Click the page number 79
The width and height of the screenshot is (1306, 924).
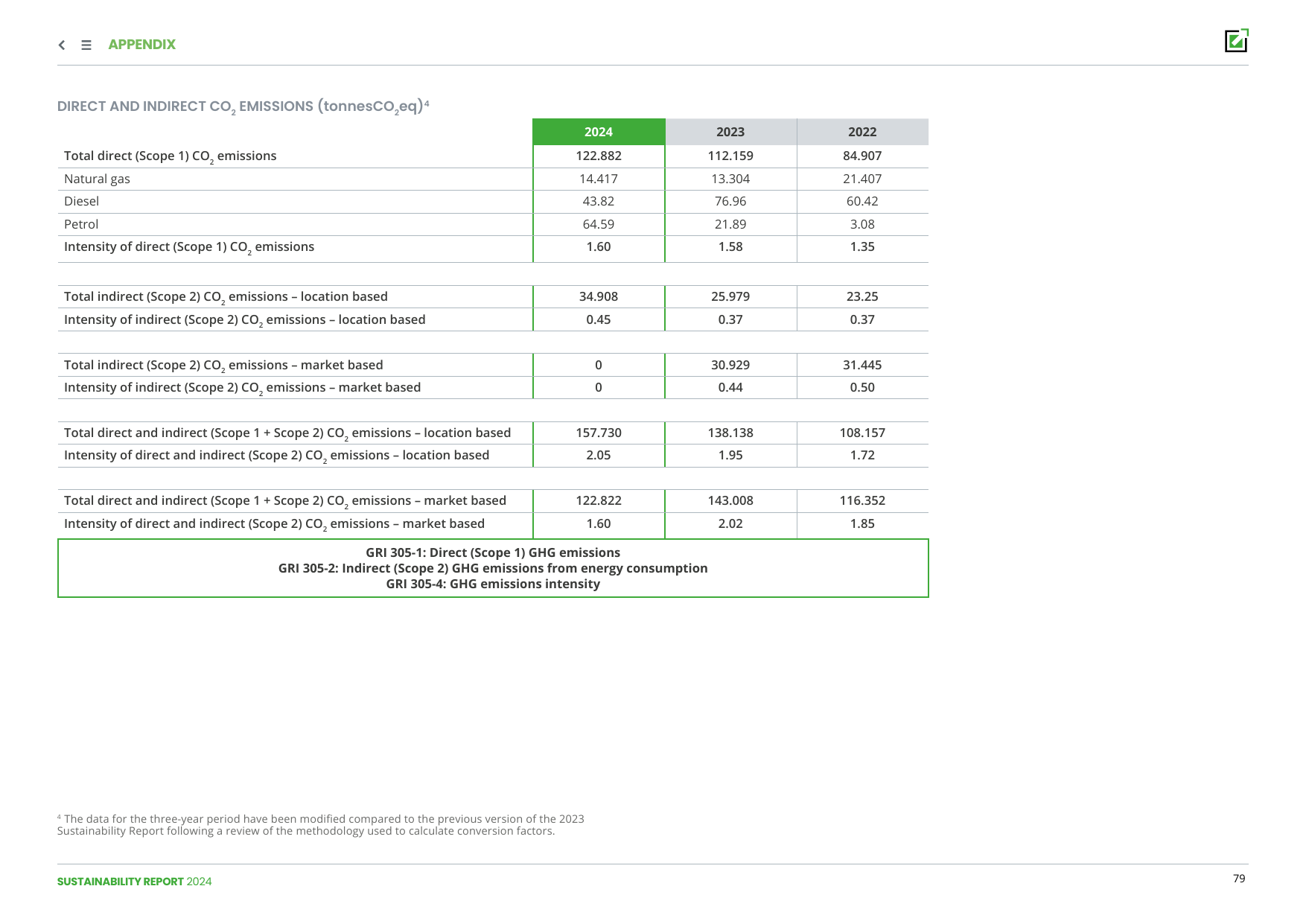tap(1239, 879)
